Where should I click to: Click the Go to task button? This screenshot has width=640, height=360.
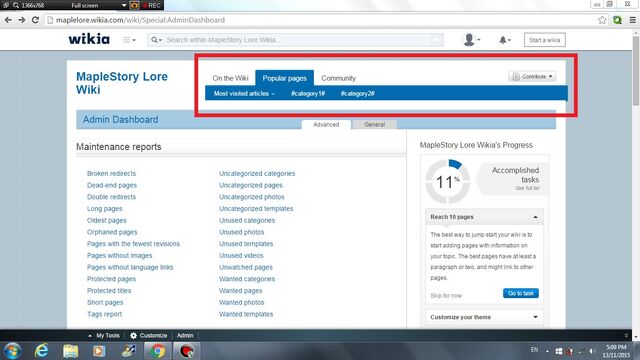coord(521,293)
